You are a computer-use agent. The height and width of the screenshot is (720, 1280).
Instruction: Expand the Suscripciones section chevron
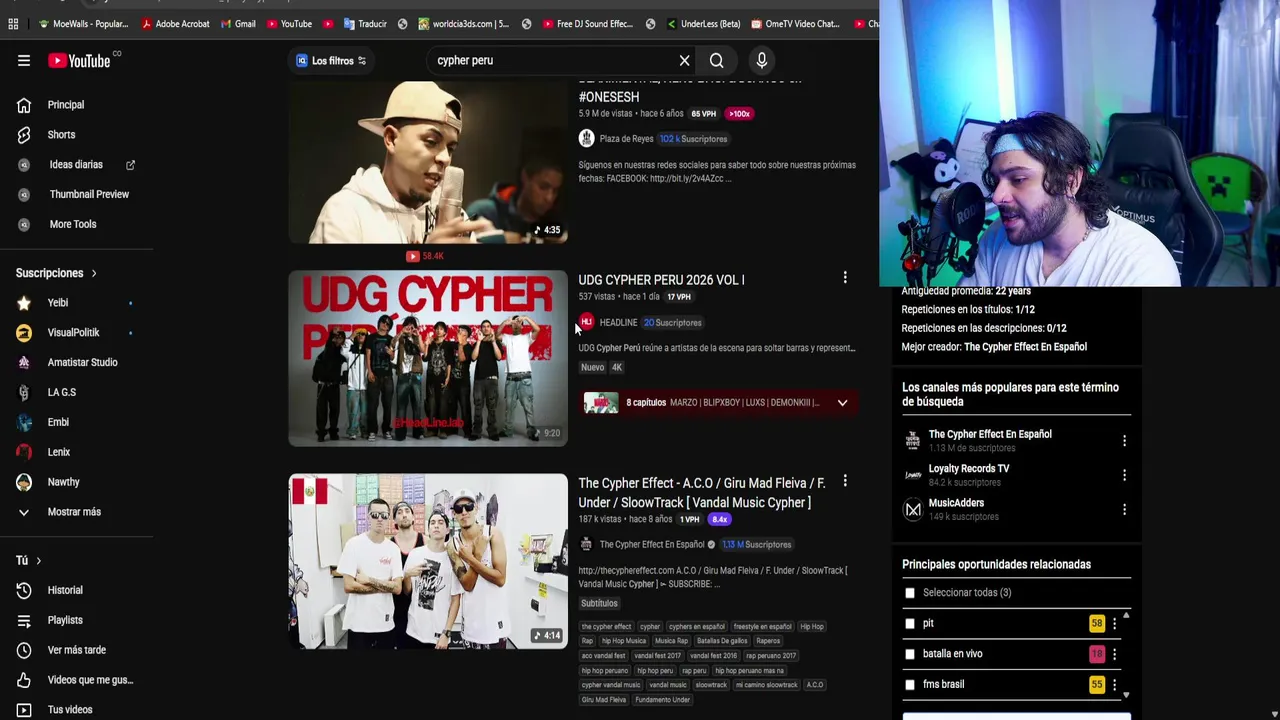tap(94, 274)
